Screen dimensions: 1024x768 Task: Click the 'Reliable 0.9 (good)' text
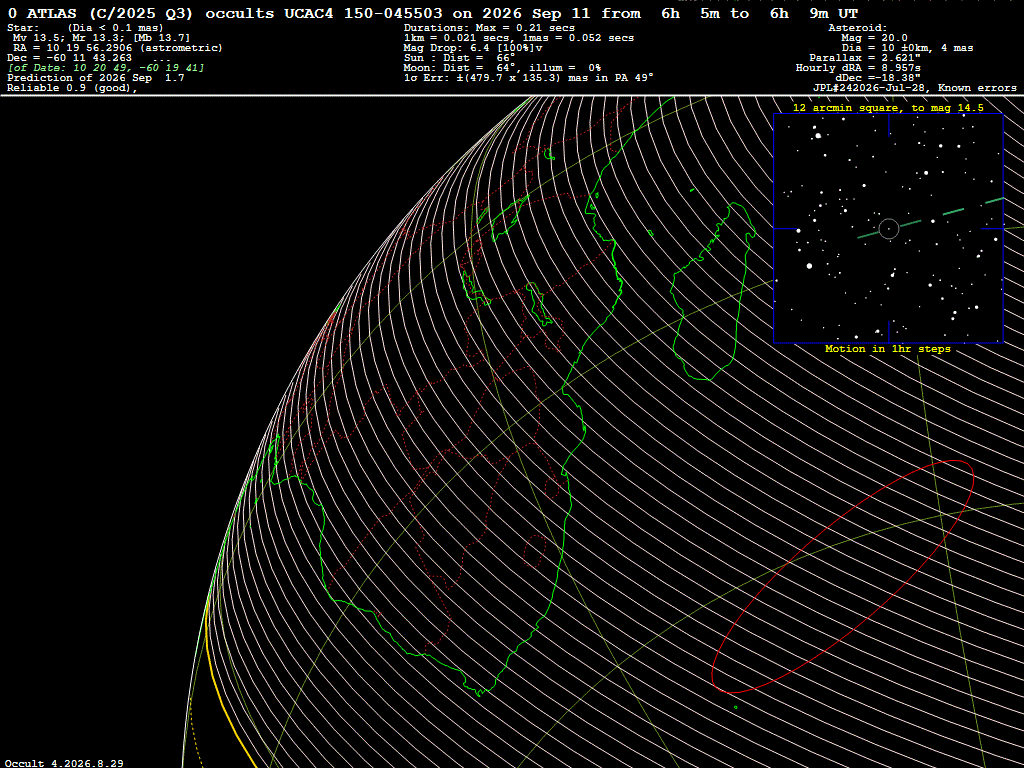click(x=72, y=88)
